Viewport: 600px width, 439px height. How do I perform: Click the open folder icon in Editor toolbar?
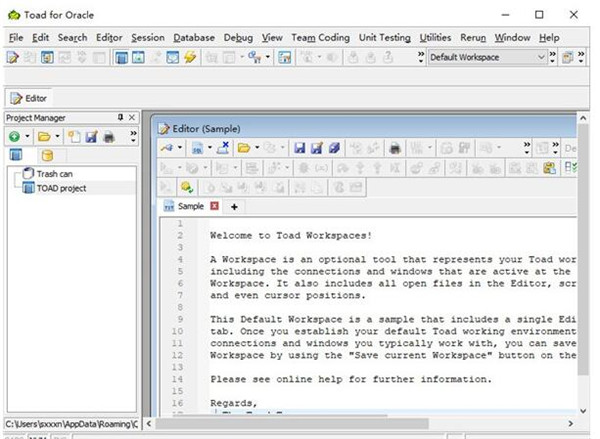pos(244,147)
